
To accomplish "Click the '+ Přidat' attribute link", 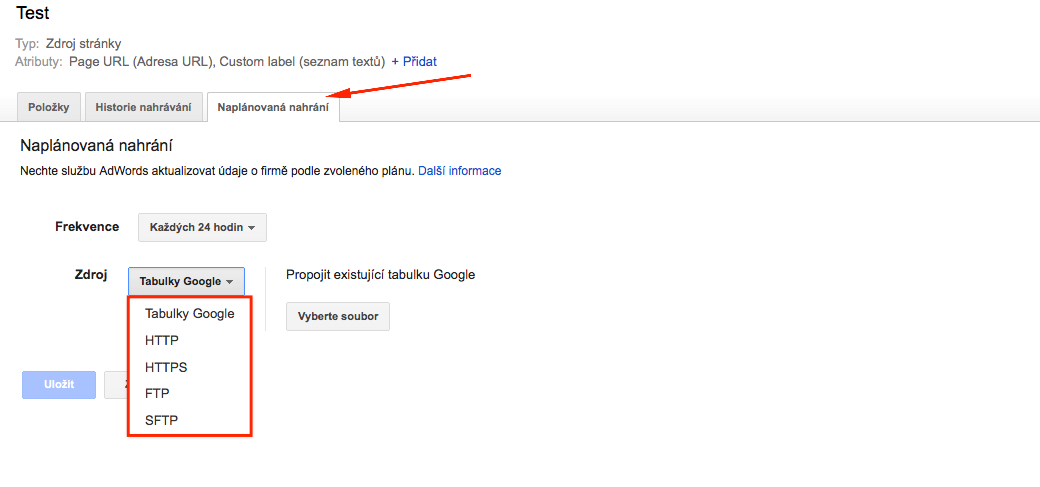I will click(x=414, y=62).
